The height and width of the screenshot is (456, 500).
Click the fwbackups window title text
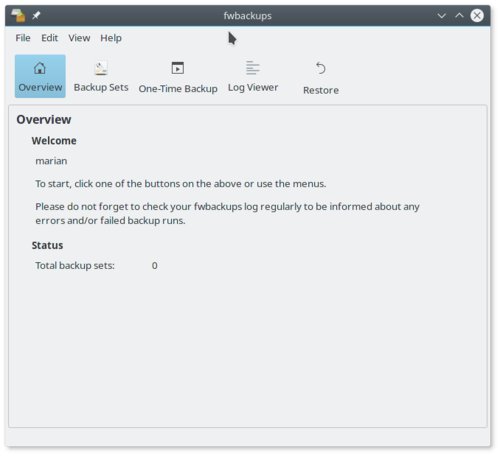[248, 16]
